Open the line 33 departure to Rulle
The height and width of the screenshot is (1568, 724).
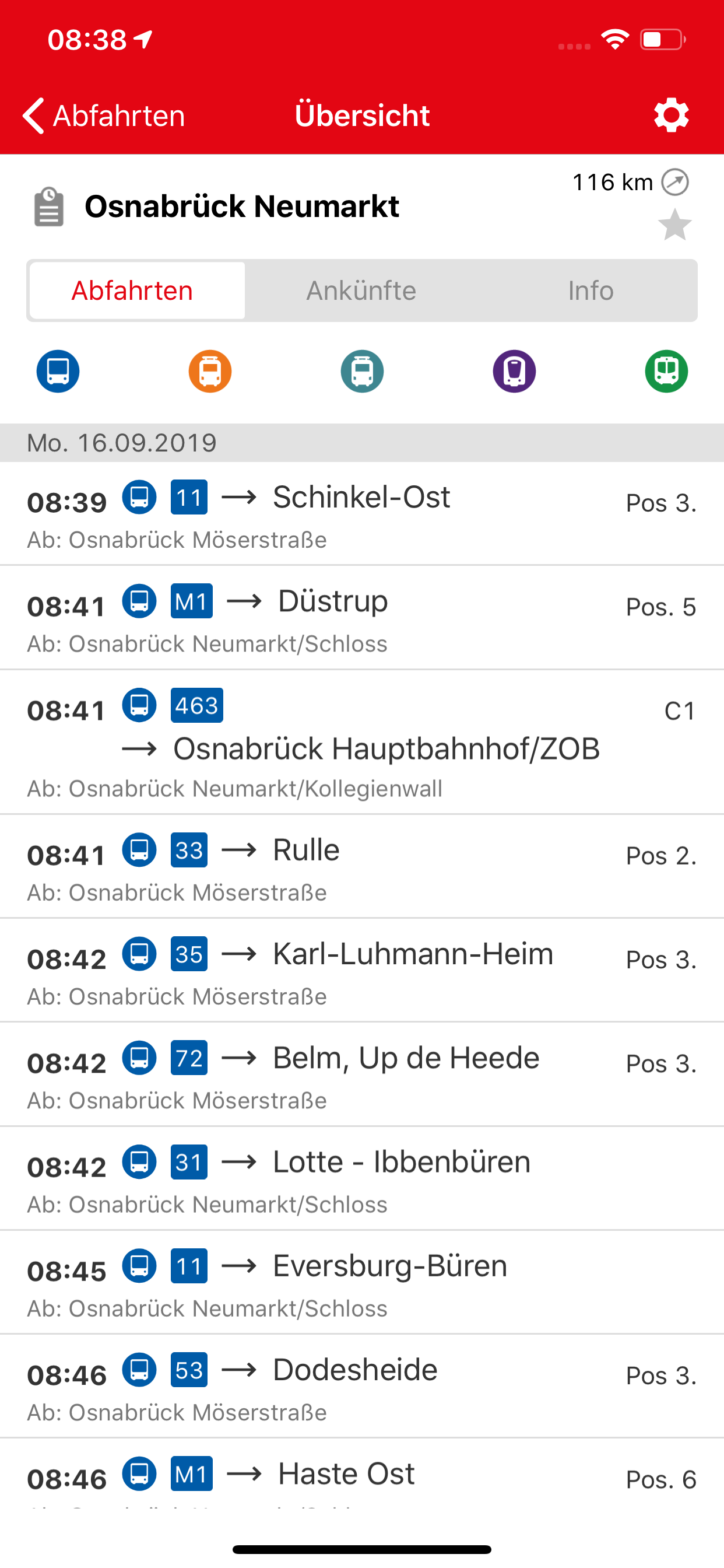click(x=361, y=867)
